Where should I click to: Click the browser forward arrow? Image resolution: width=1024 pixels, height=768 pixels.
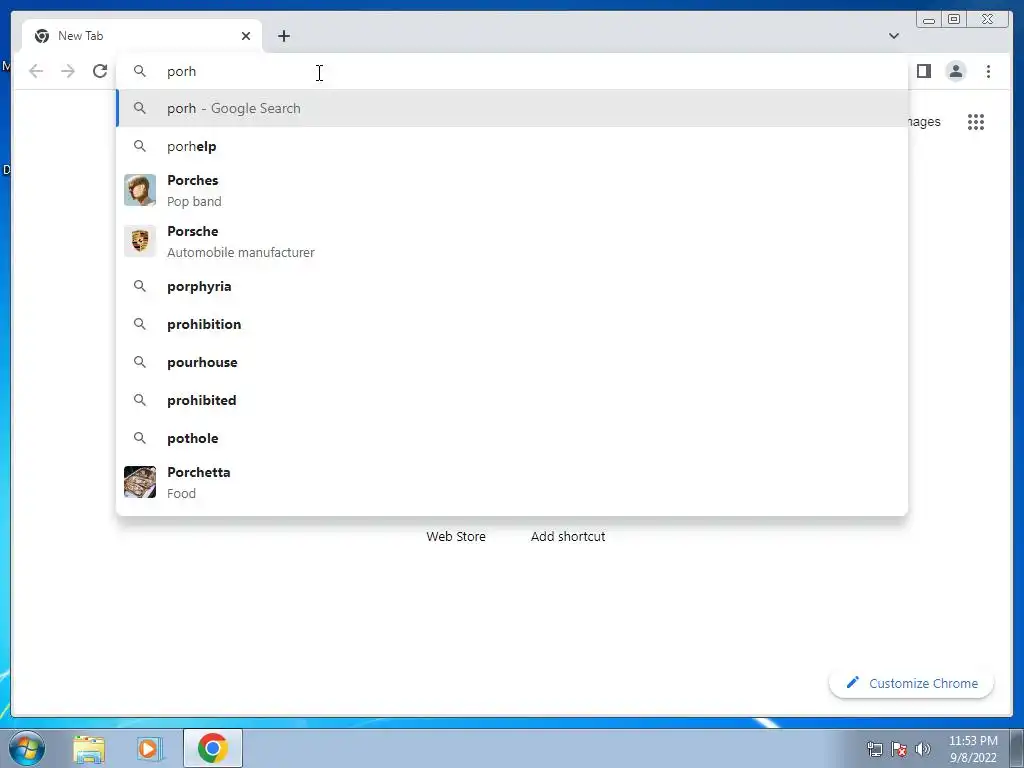click(x=68, y=71)
